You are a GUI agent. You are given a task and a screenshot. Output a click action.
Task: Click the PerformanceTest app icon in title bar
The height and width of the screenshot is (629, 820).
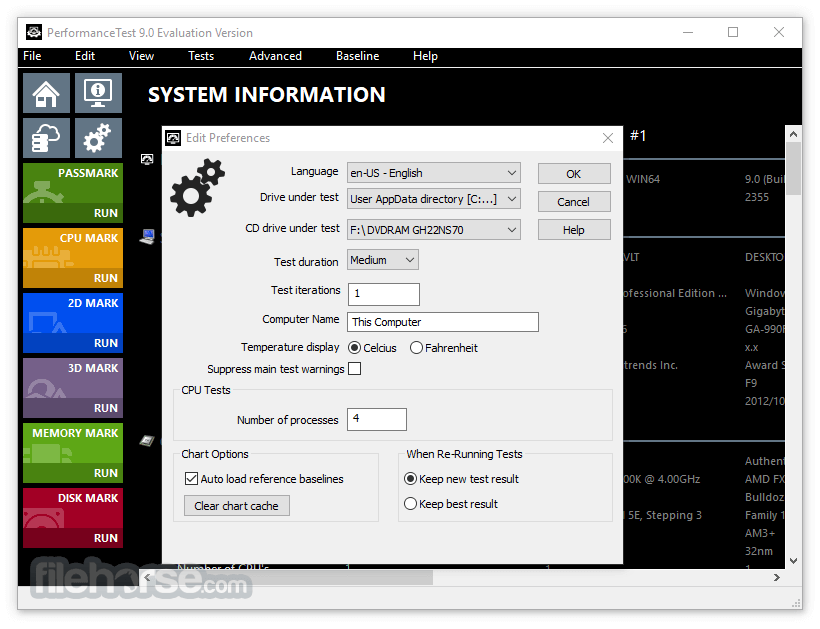[34, 32]
